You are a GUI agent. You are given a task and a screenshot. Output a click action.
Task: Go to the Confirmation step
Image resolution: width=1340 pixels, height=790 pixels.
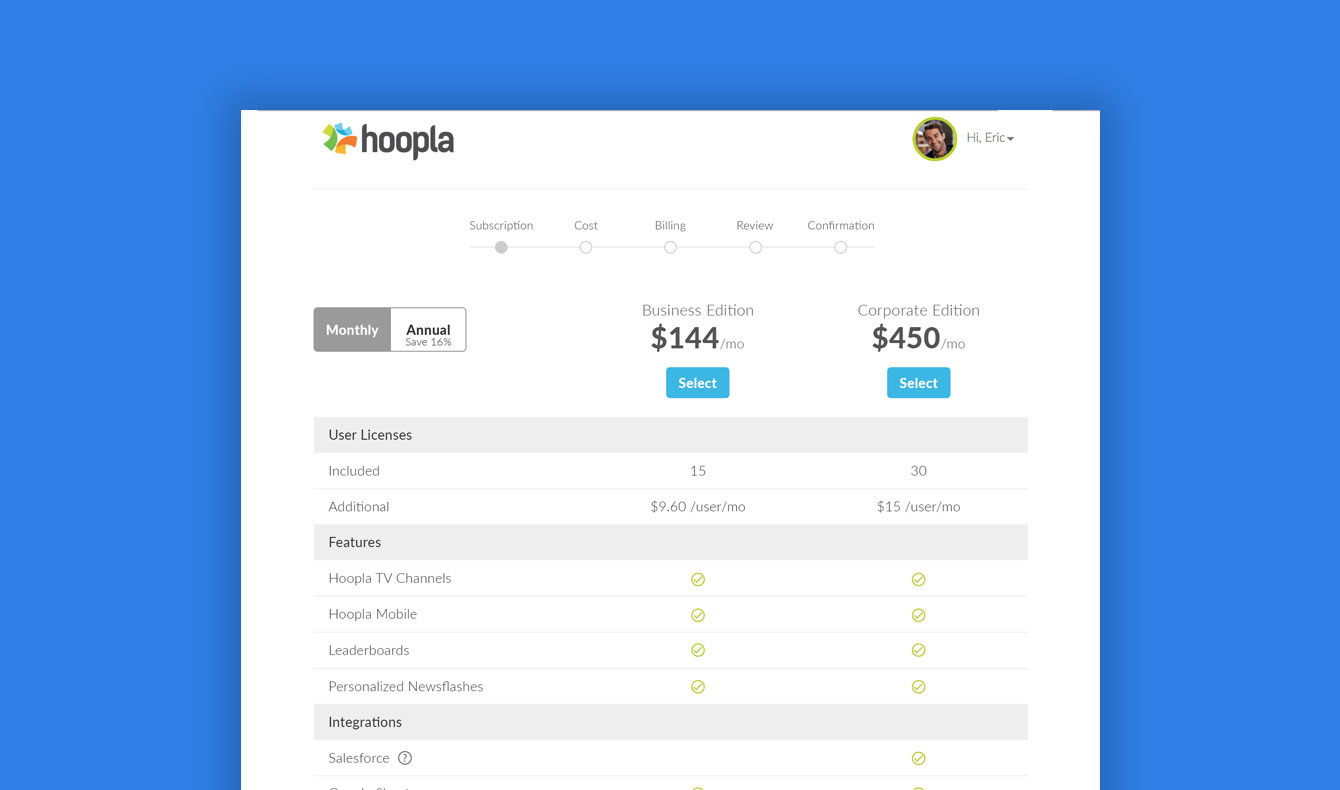tap(840, 247)
